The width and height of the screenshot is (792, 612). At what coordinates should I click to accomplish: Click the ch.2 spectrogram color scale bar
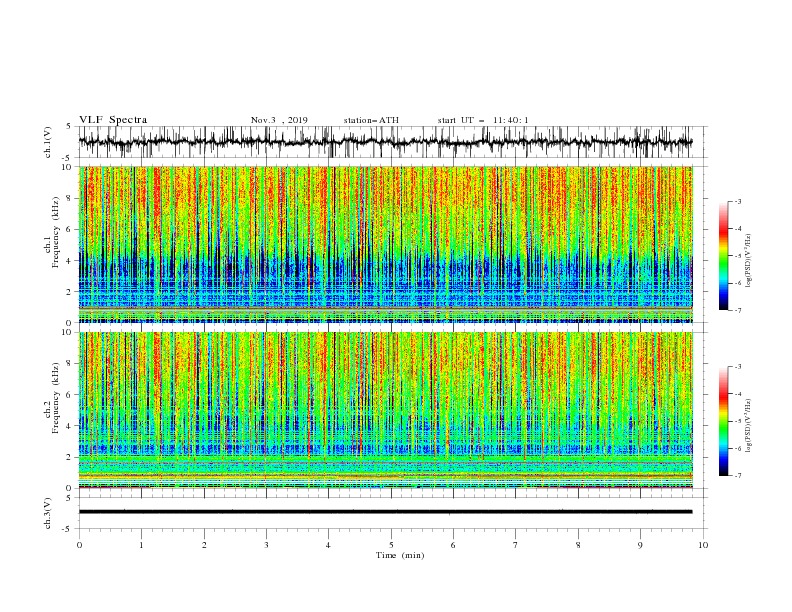point(723,421)
